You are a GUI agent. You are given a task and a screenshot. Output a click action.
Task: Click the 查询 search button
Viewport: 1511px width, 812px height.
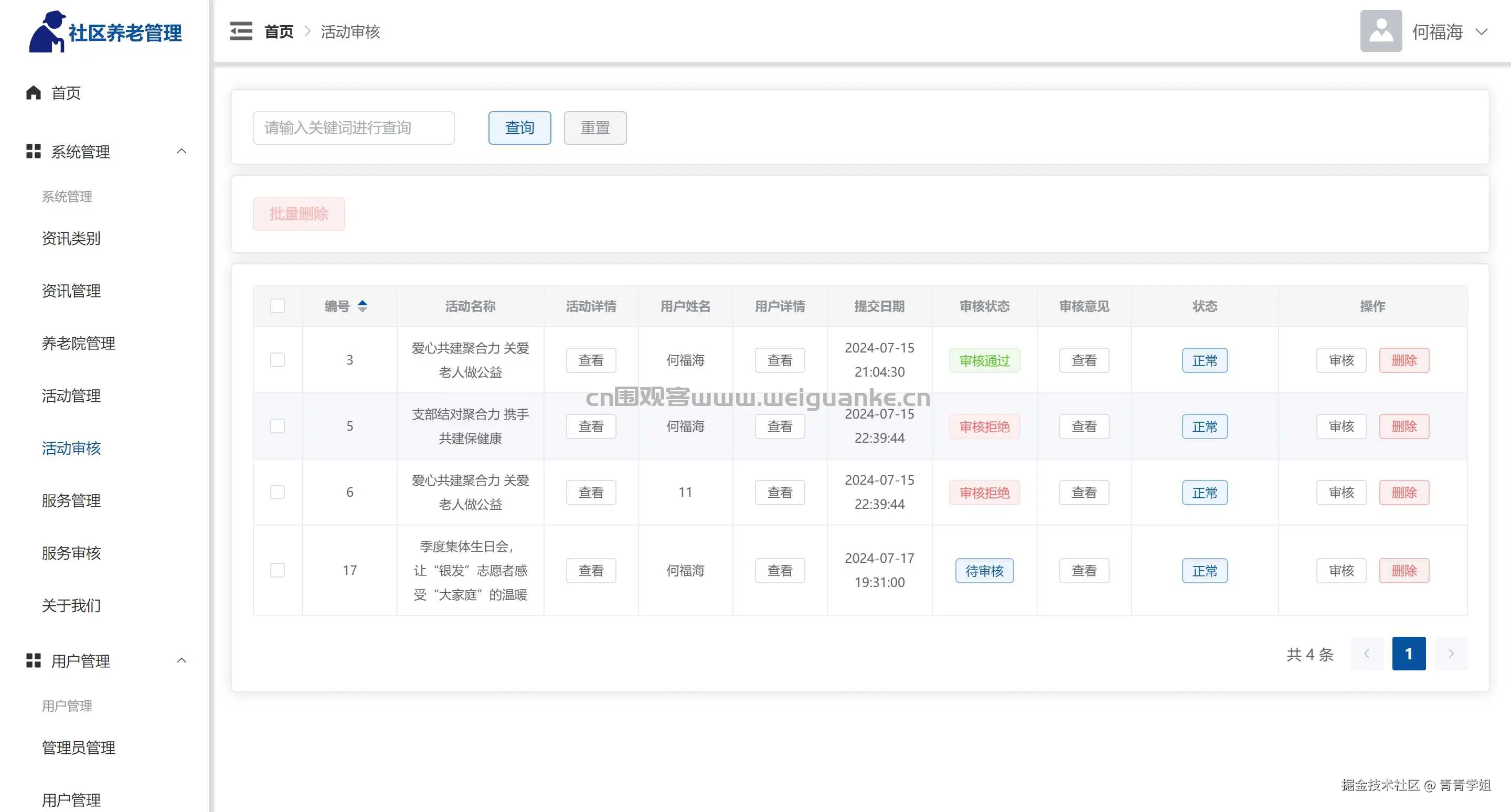click(x=519, y=128)
